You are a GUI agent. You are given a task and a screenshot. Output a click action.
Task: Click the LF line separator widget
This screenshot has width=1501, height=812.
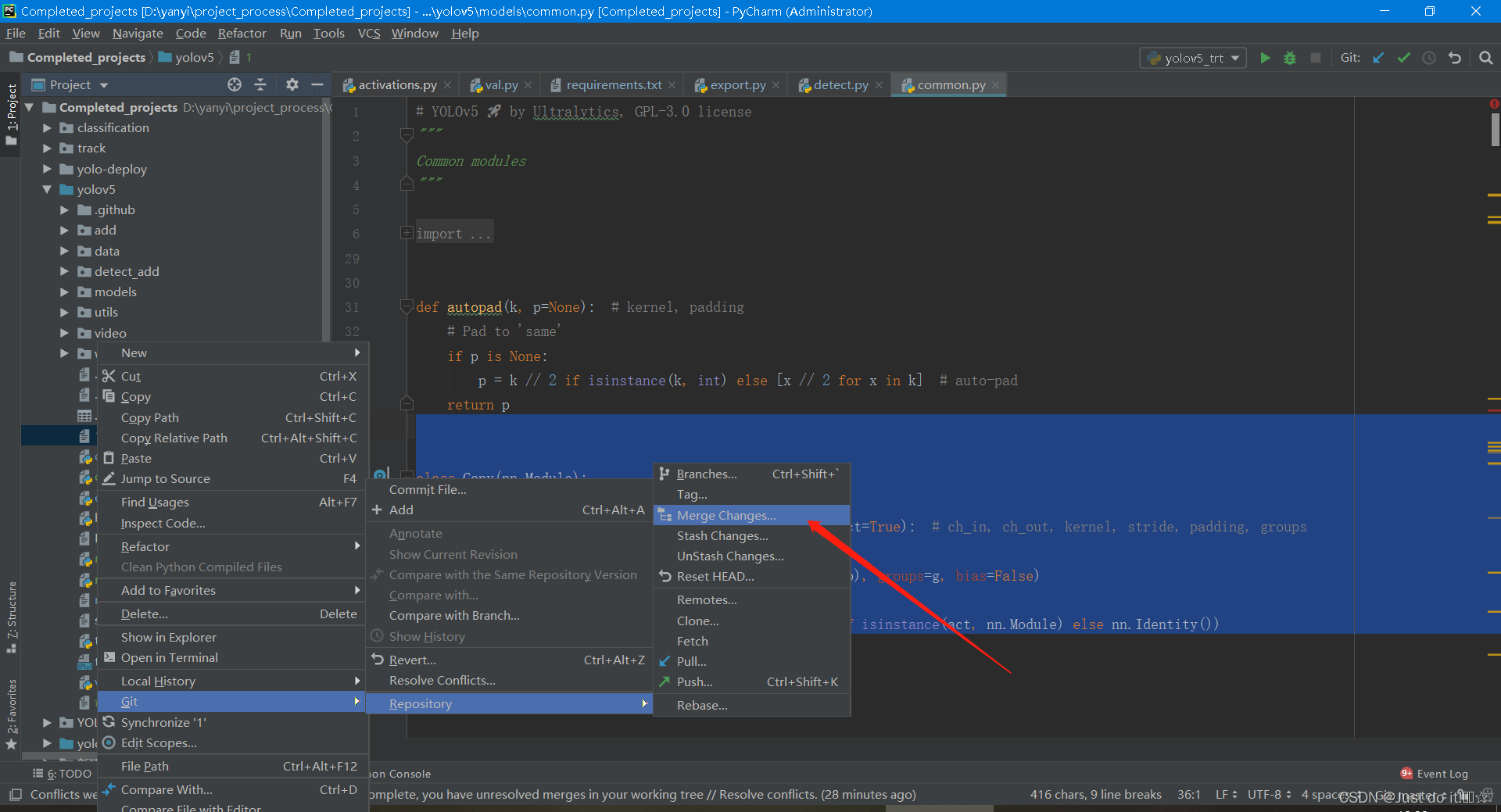[1226, 794]
